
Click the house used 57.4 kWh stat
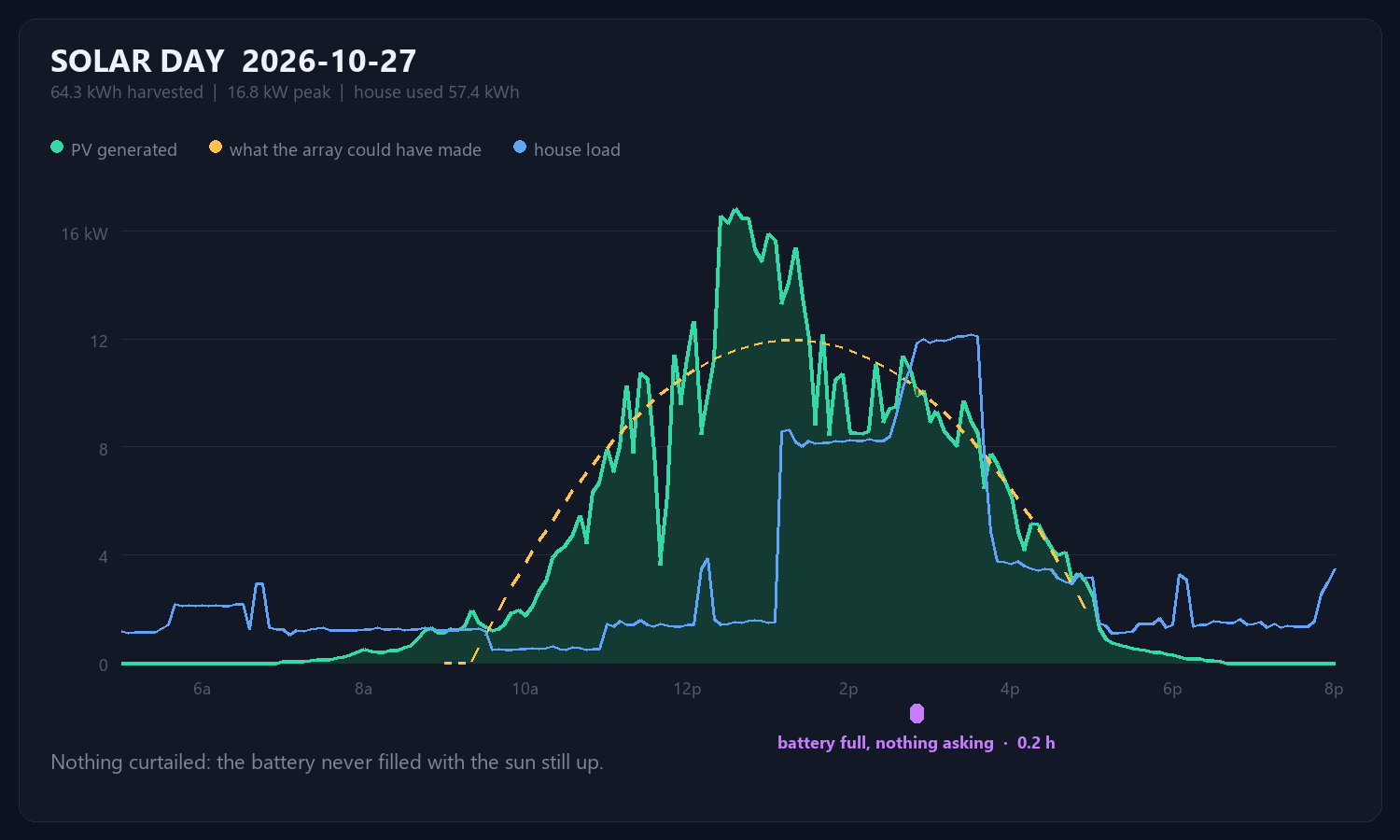pyautogui.click(x=436, y=92)
